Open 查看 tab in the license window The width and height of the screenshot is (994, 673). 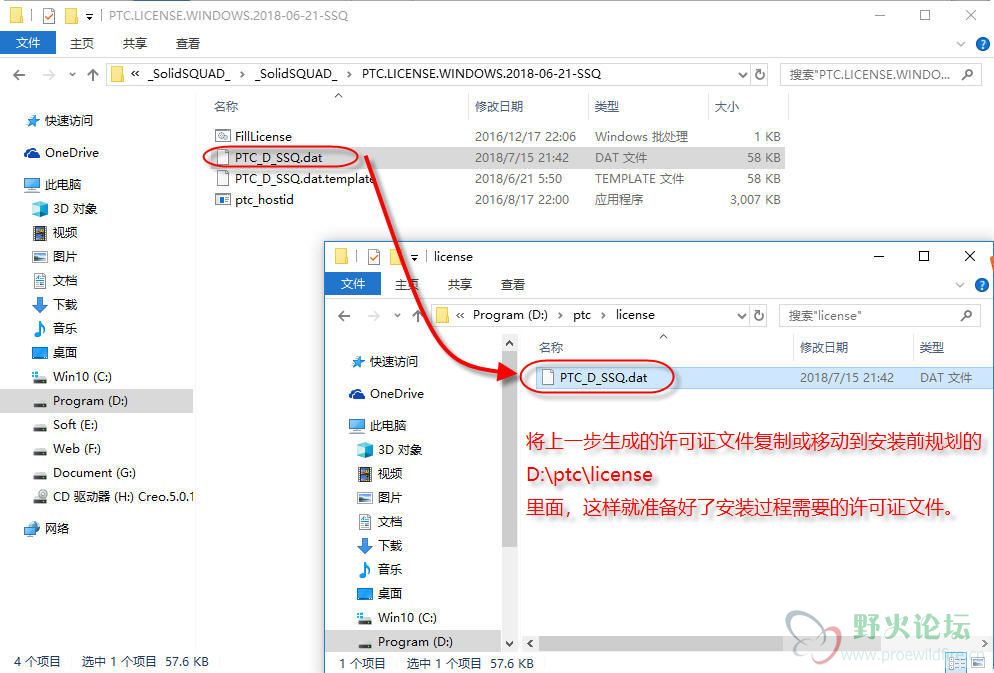(512, 285)
